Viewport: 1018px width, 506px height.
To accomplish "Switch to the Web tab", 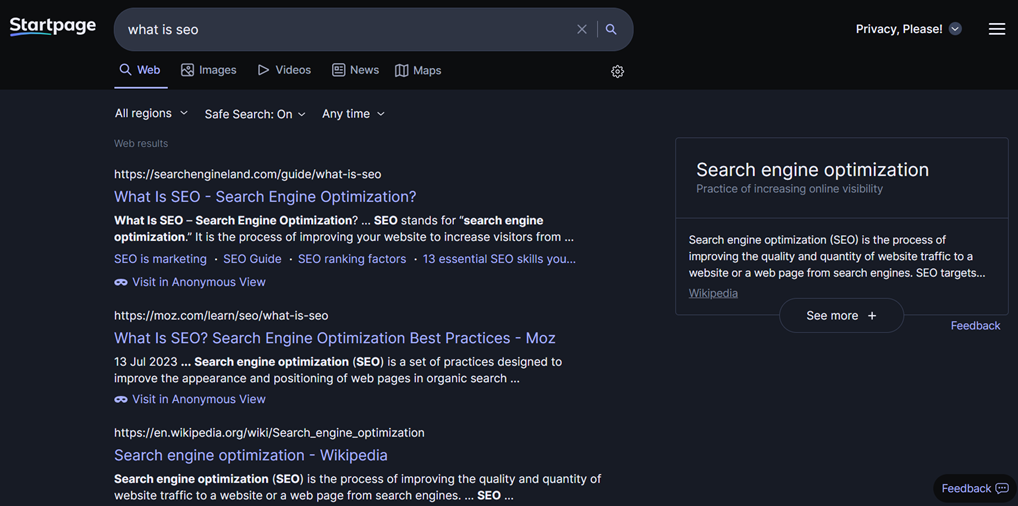I will (140, 70).
